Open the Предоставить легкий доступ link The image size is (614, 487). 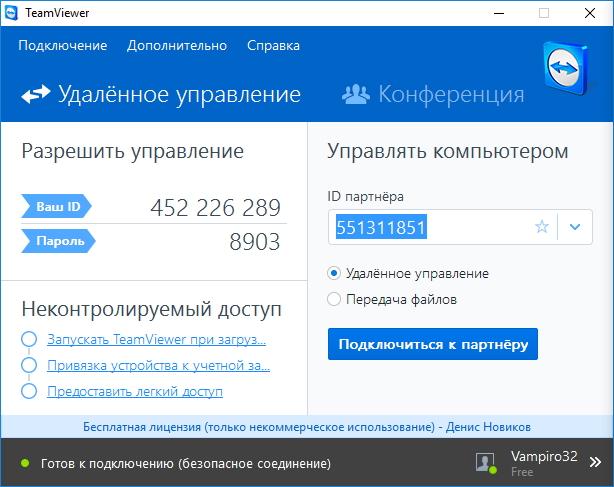135,391
